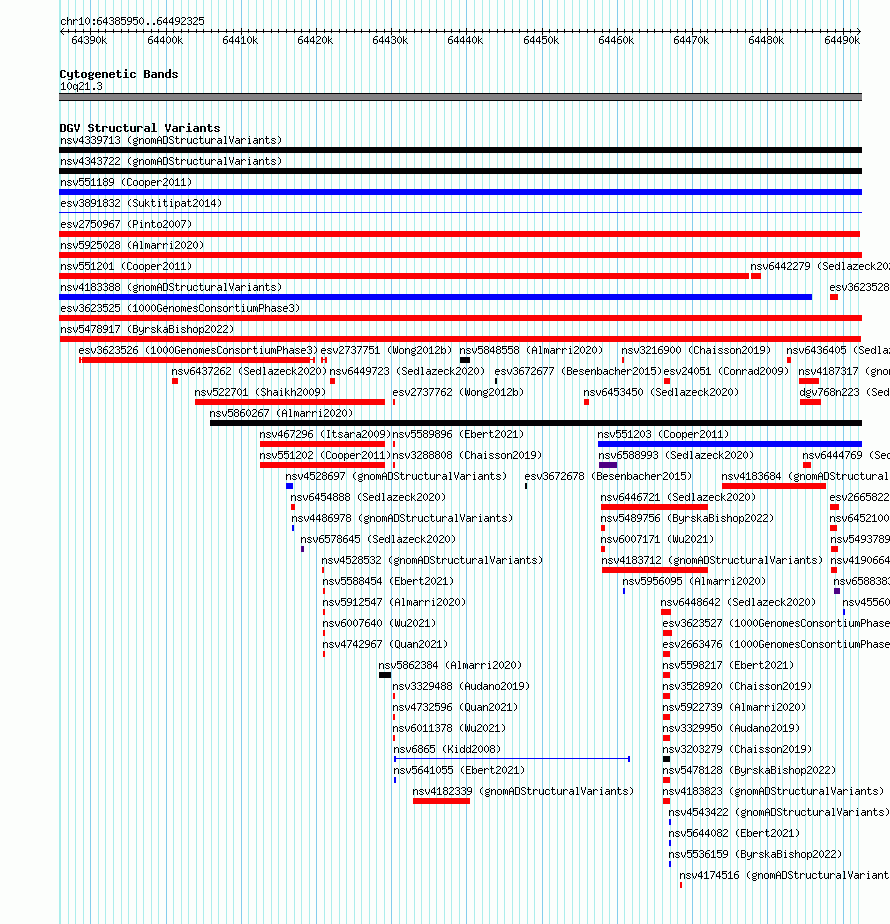Select nsv5912547 (Almarri2020) label
Image resolution: width=890 pixels, height=924 pixels.
point(394,603)
